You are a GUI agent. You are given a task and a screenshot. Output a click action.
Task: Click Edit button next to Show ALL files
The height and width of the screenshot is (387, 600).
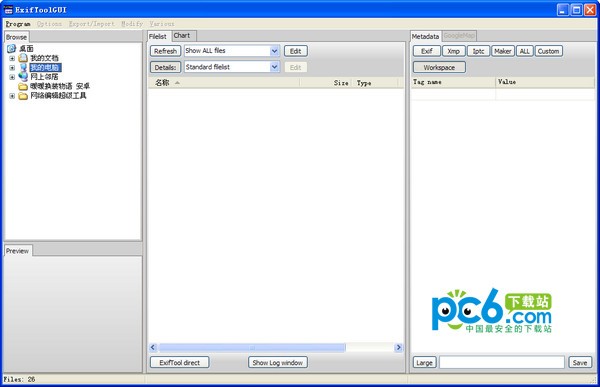click(295, 51)
